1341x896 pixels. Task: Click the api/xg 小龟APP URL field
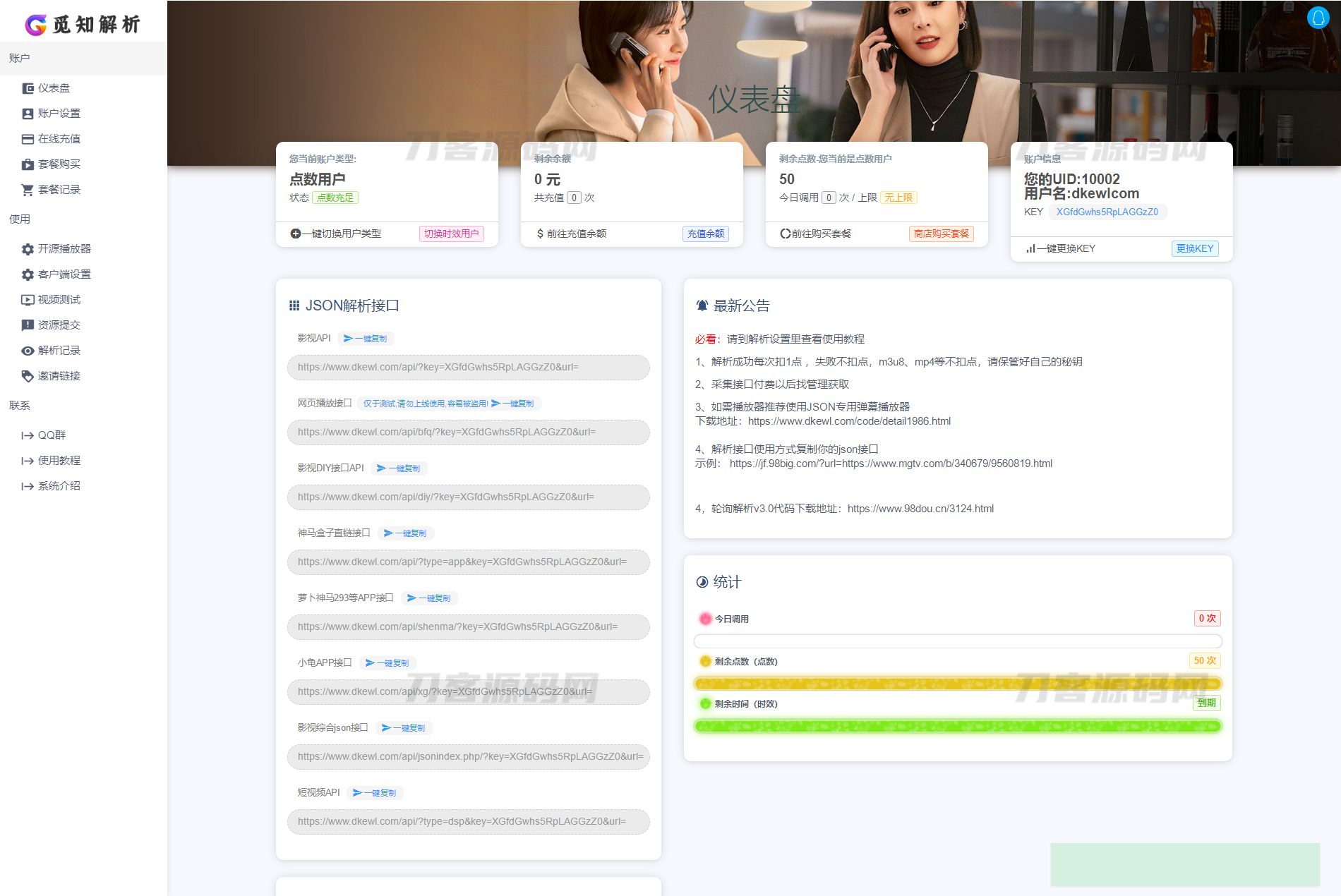[469, 692]
